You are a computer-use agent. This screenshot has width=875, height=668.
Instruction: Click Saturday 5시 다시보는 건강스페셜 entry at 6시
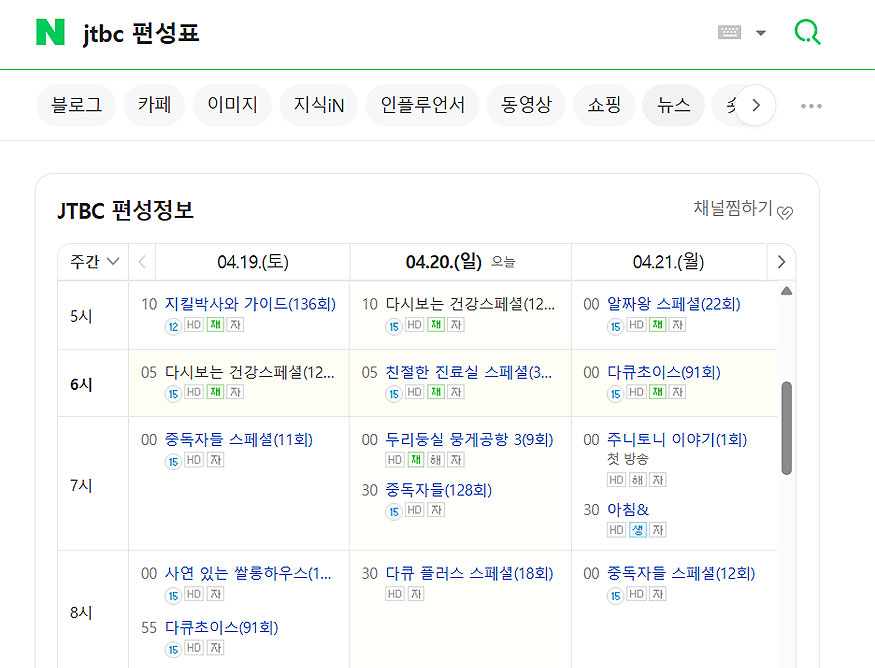249,372
